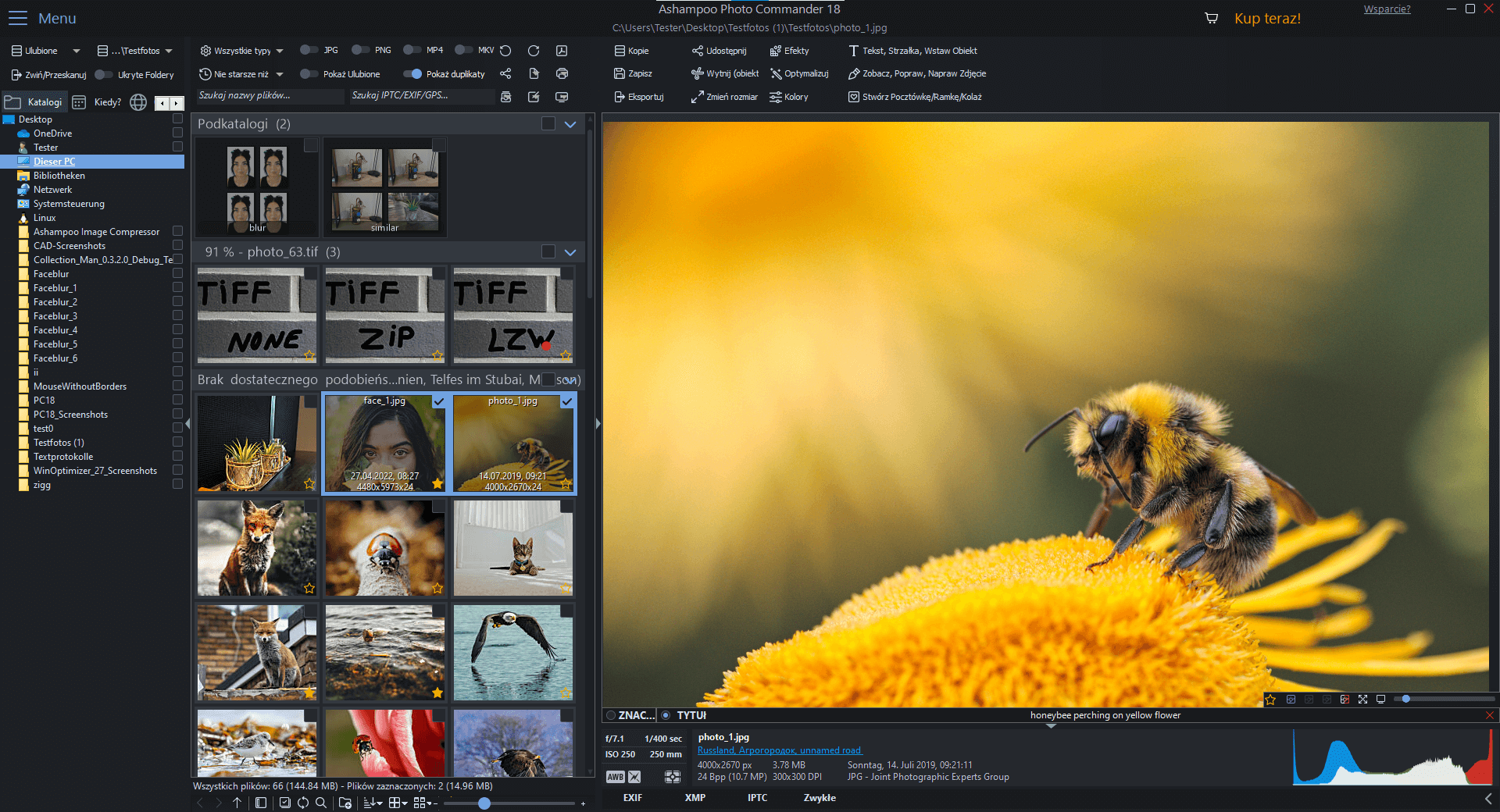Viewport: 1500px width, 812px height.
Task: Click the Kup teraz! link
Action: point(1266,18)
